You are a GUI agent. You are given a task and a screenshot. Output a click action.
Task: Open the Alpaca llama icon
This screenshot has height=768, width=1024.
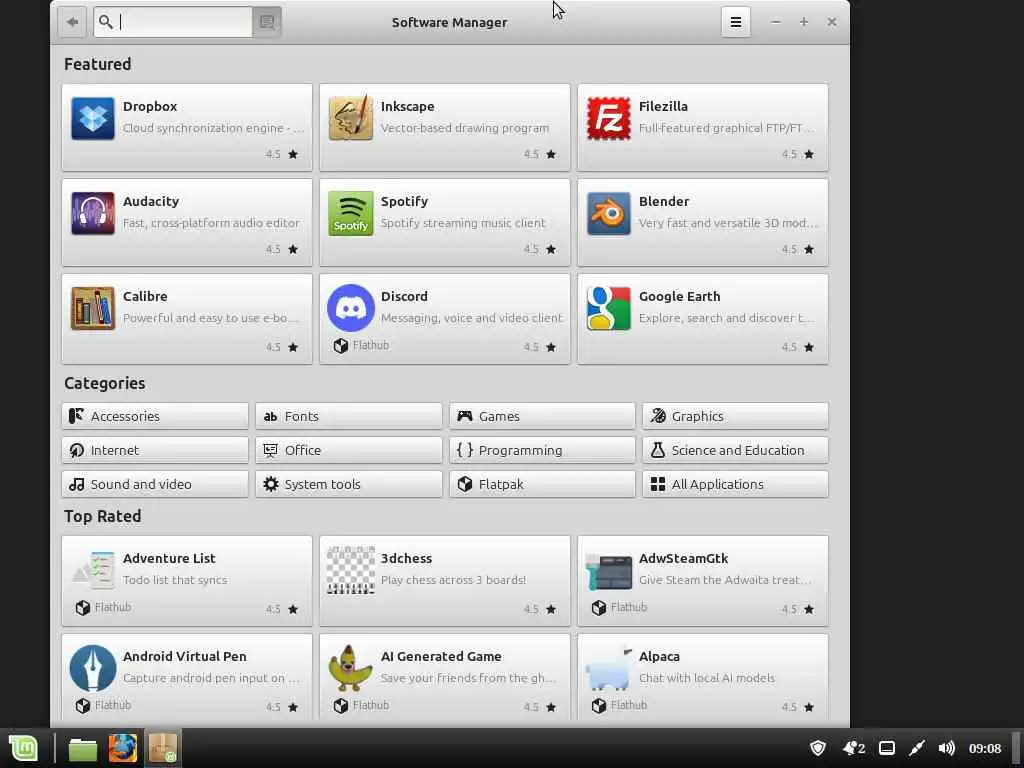[x=609, y=668]
